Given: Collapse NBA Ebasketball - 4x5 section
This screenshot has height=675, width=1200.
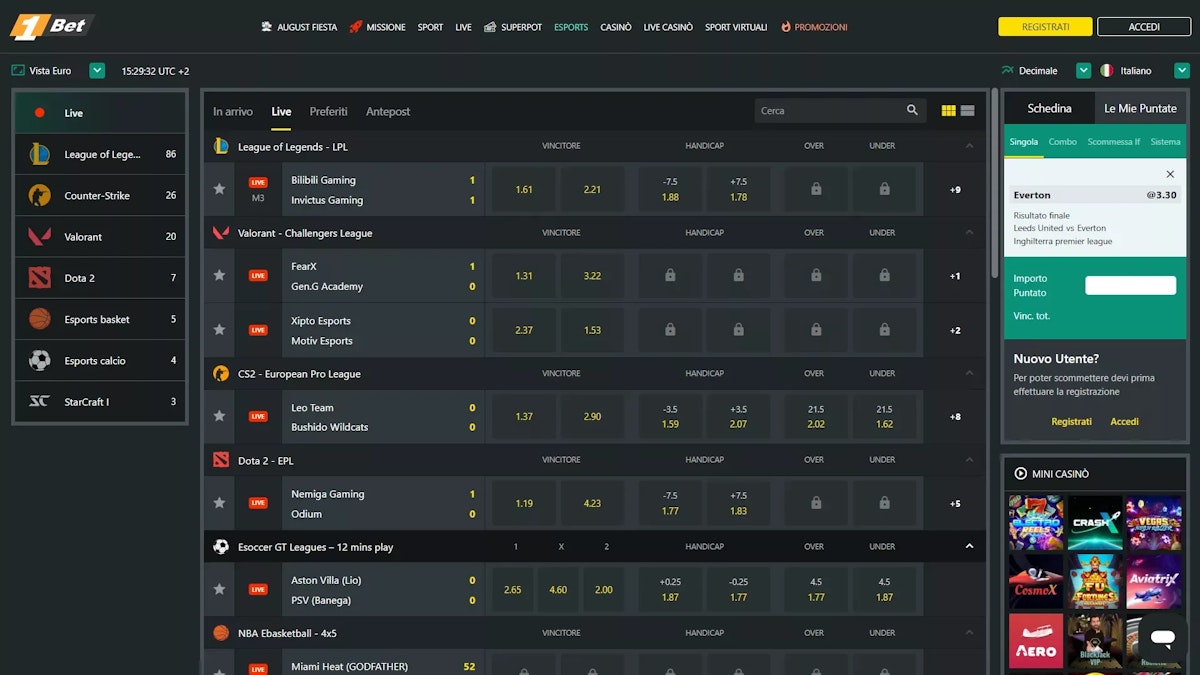Looking at the screenshot, I should click(969, 633).
